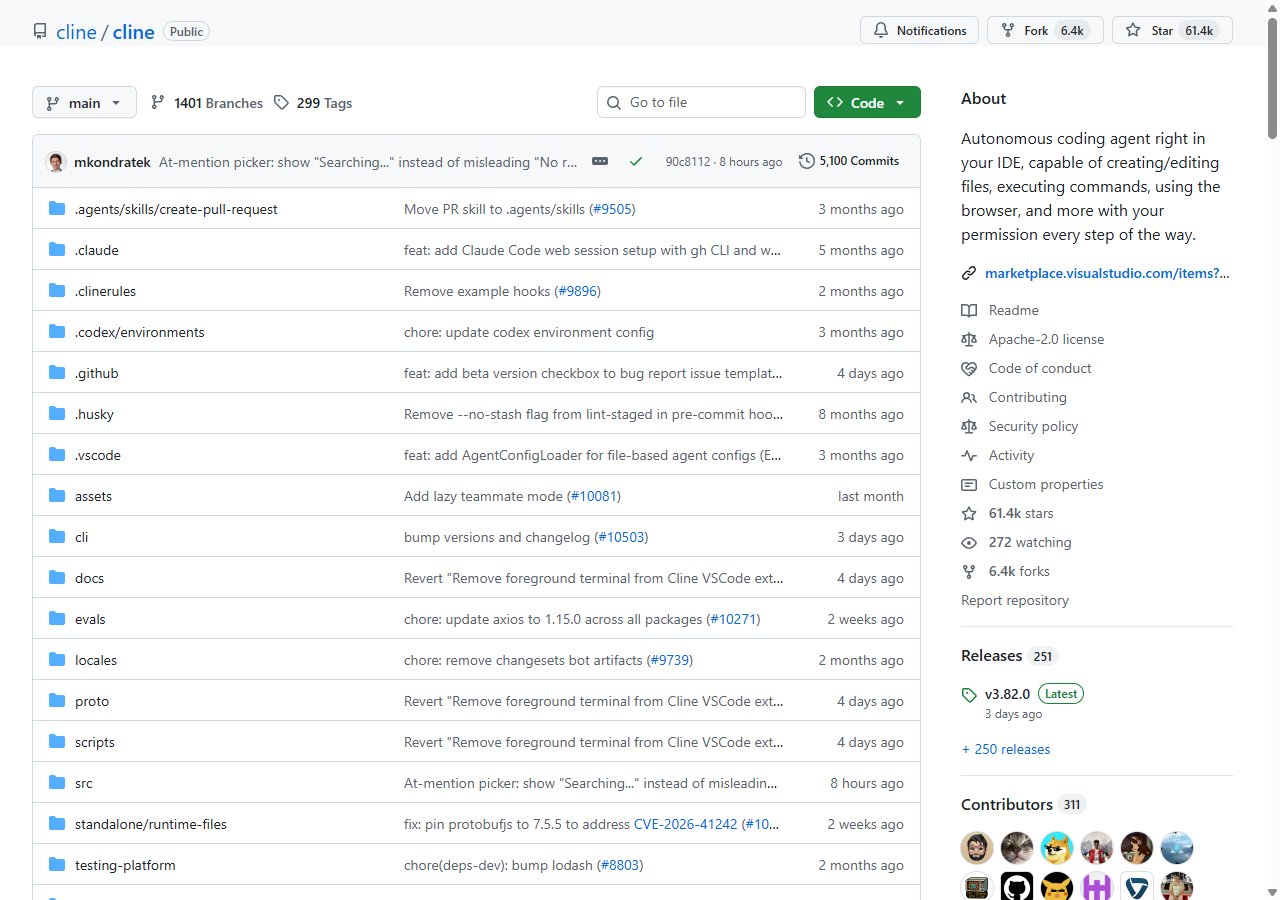Open 5,100 Commits history link
Viewport: 1280px width, 900px height.
click(x=849, y=161)
